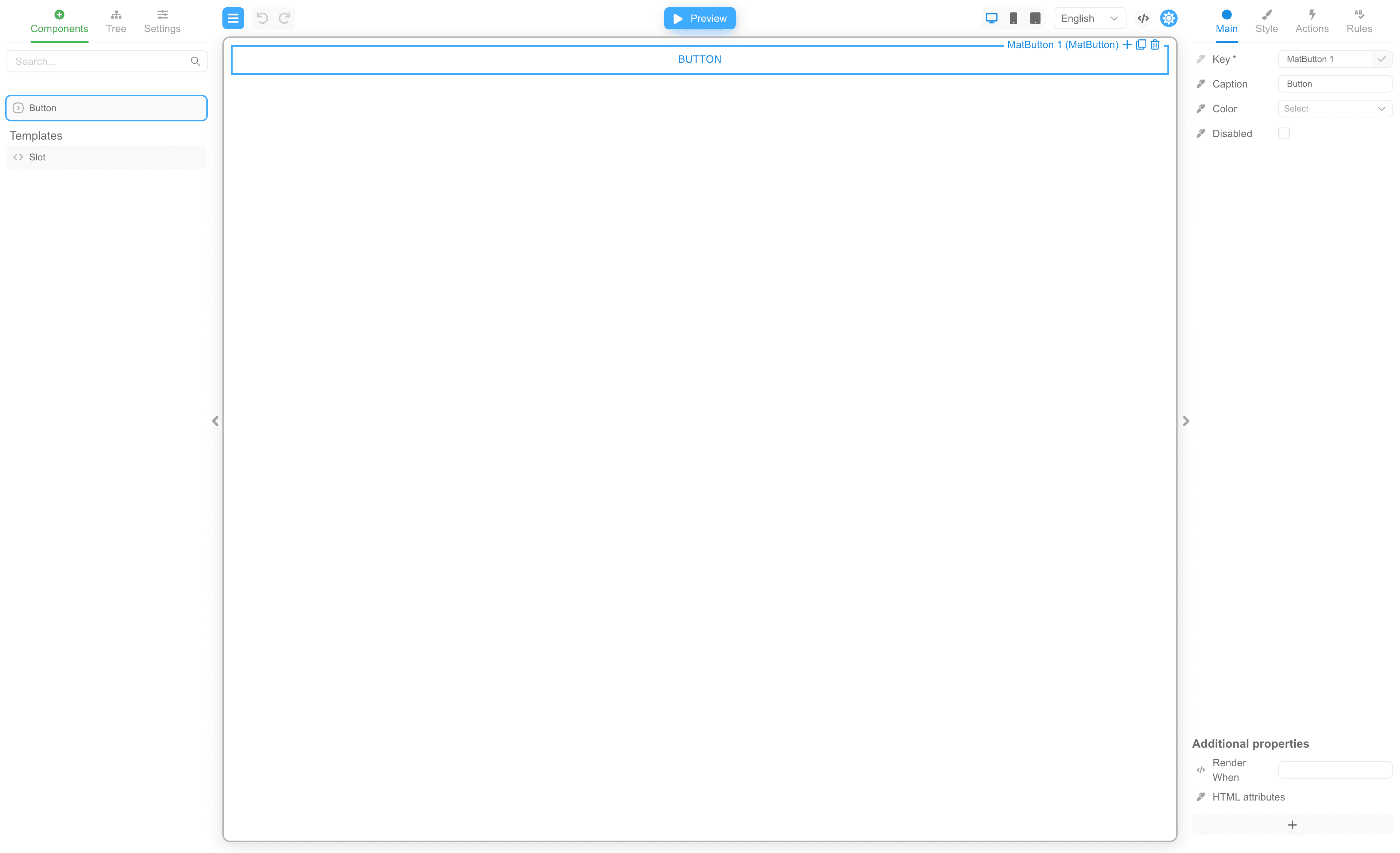Open the Style properties tab

[1266, 22]
